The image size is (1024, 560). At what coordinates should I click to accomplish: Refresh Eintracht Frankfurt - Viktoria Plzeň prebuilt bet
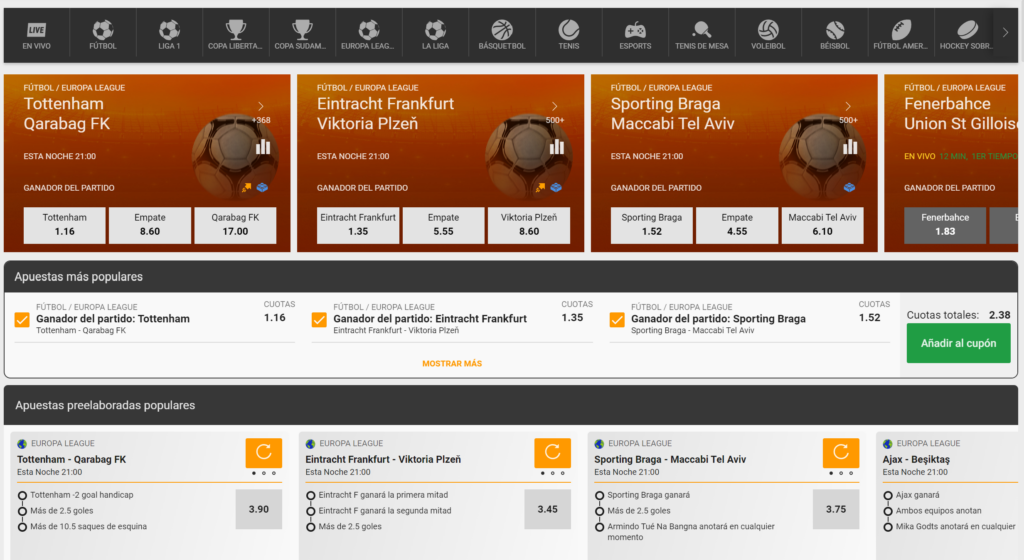552,452
